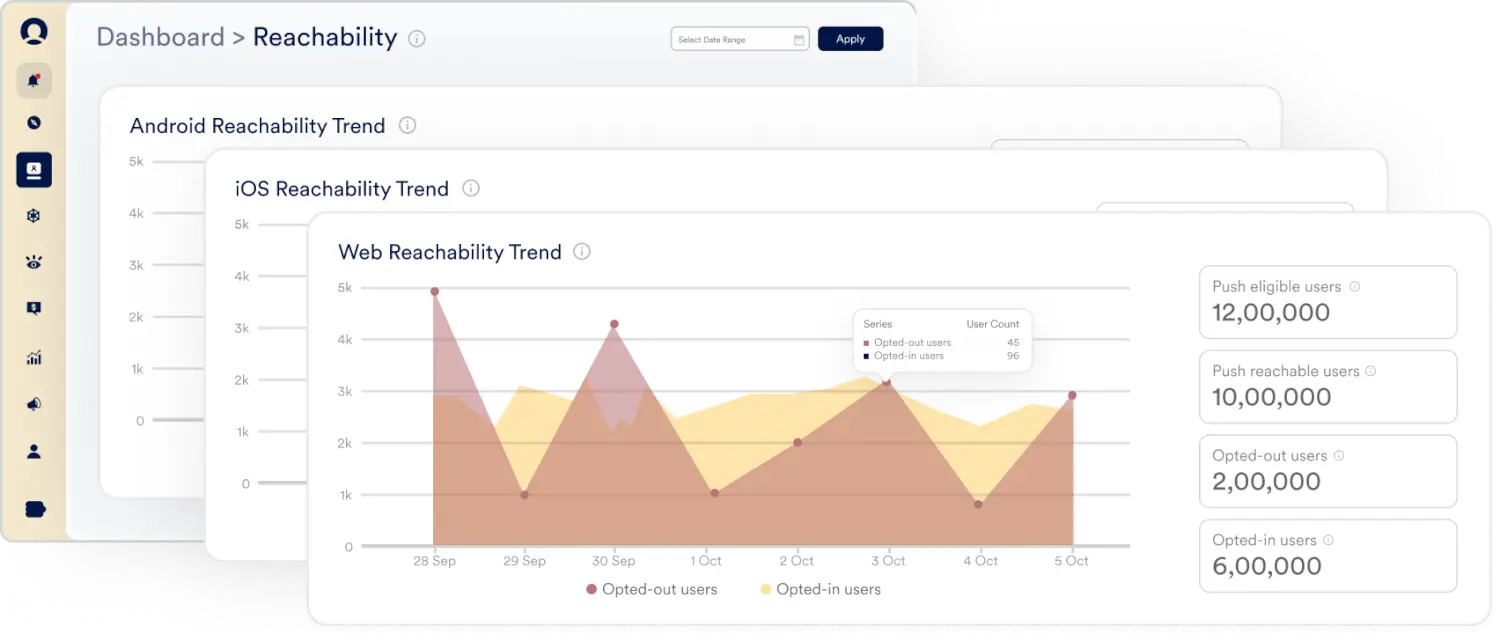This screenshot has width=1500, height=634.
Task: Open notifications bell in the sidebar
Action: [34, 80]
